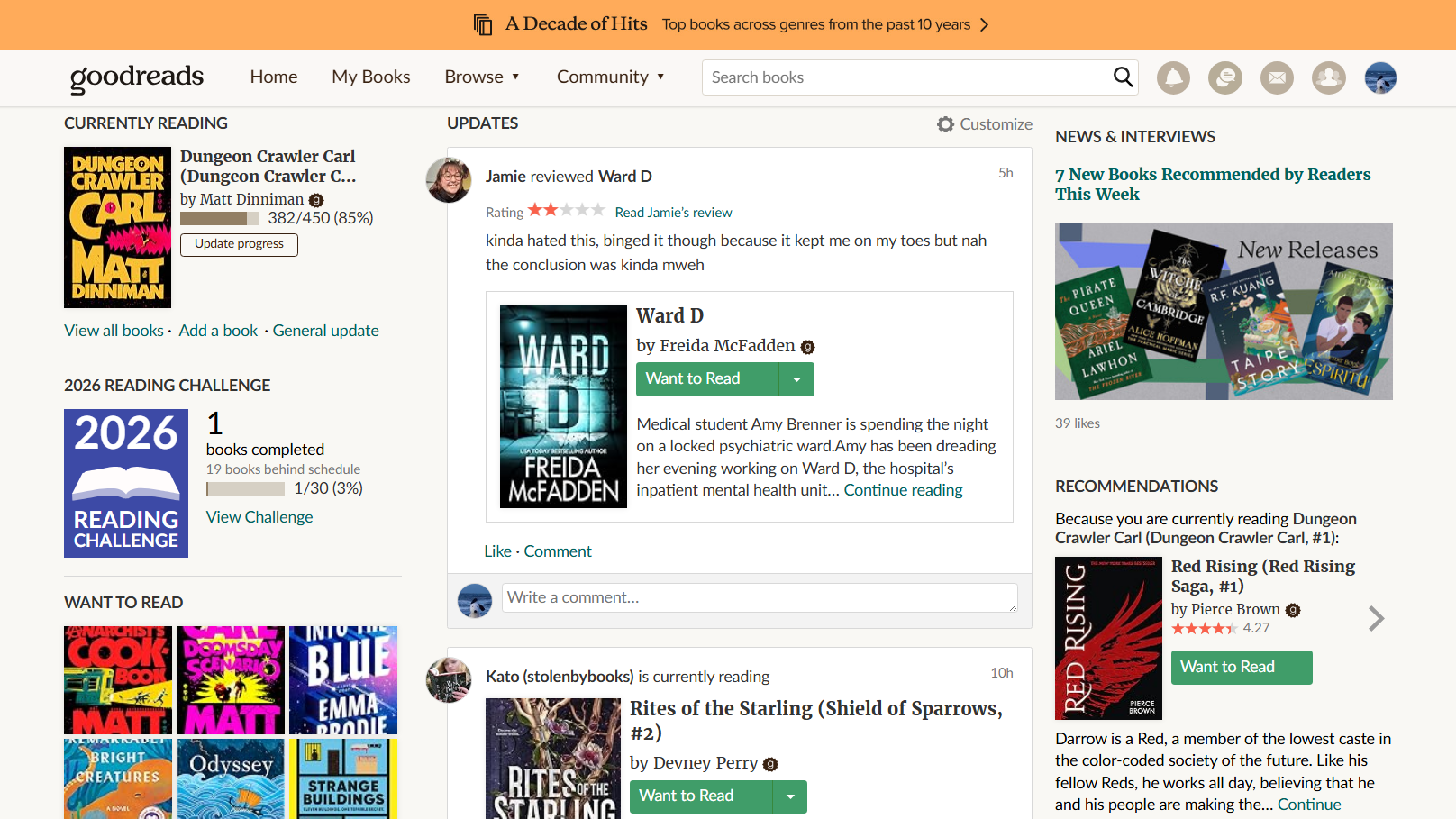Open Ward D book title link
The image size is (1456, 819).
point(669,316)
